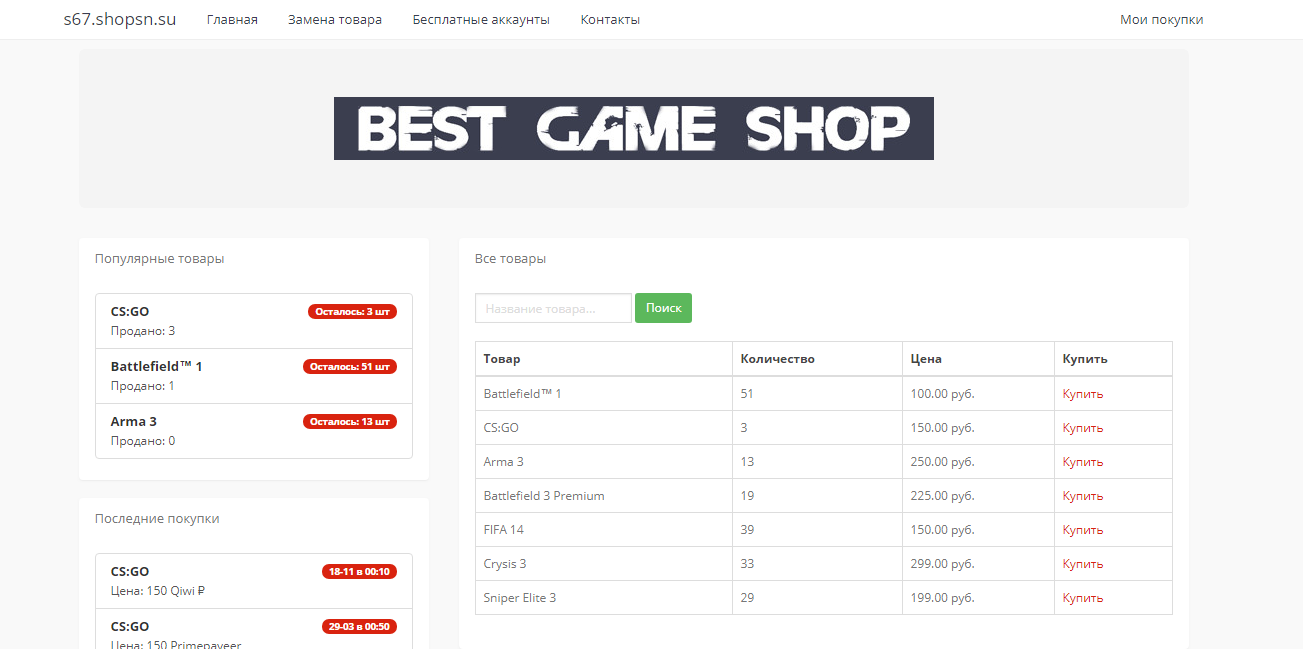Click the Best Game Shop banner image
This screenshot has height=649, width=1303.
(x=634, y=128)
